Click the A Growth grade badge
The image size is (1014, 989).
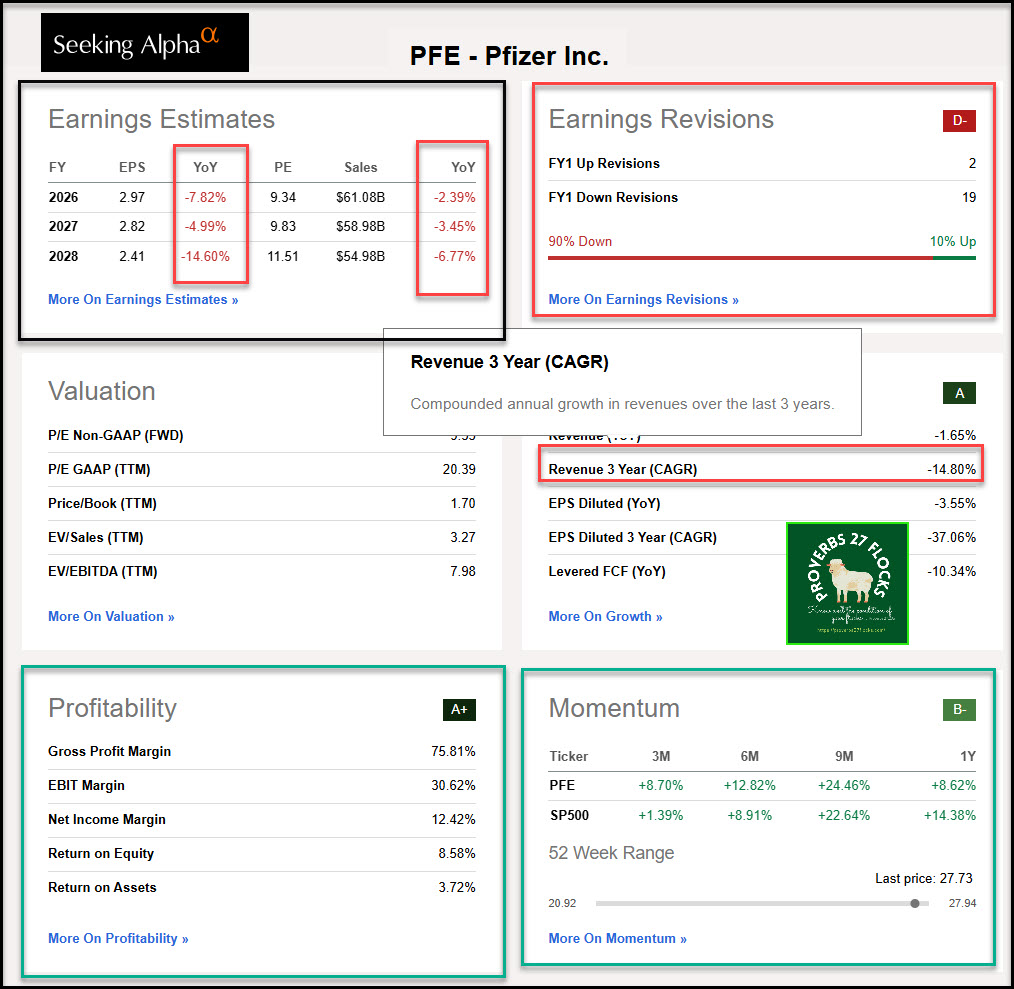tap(959, 393)
